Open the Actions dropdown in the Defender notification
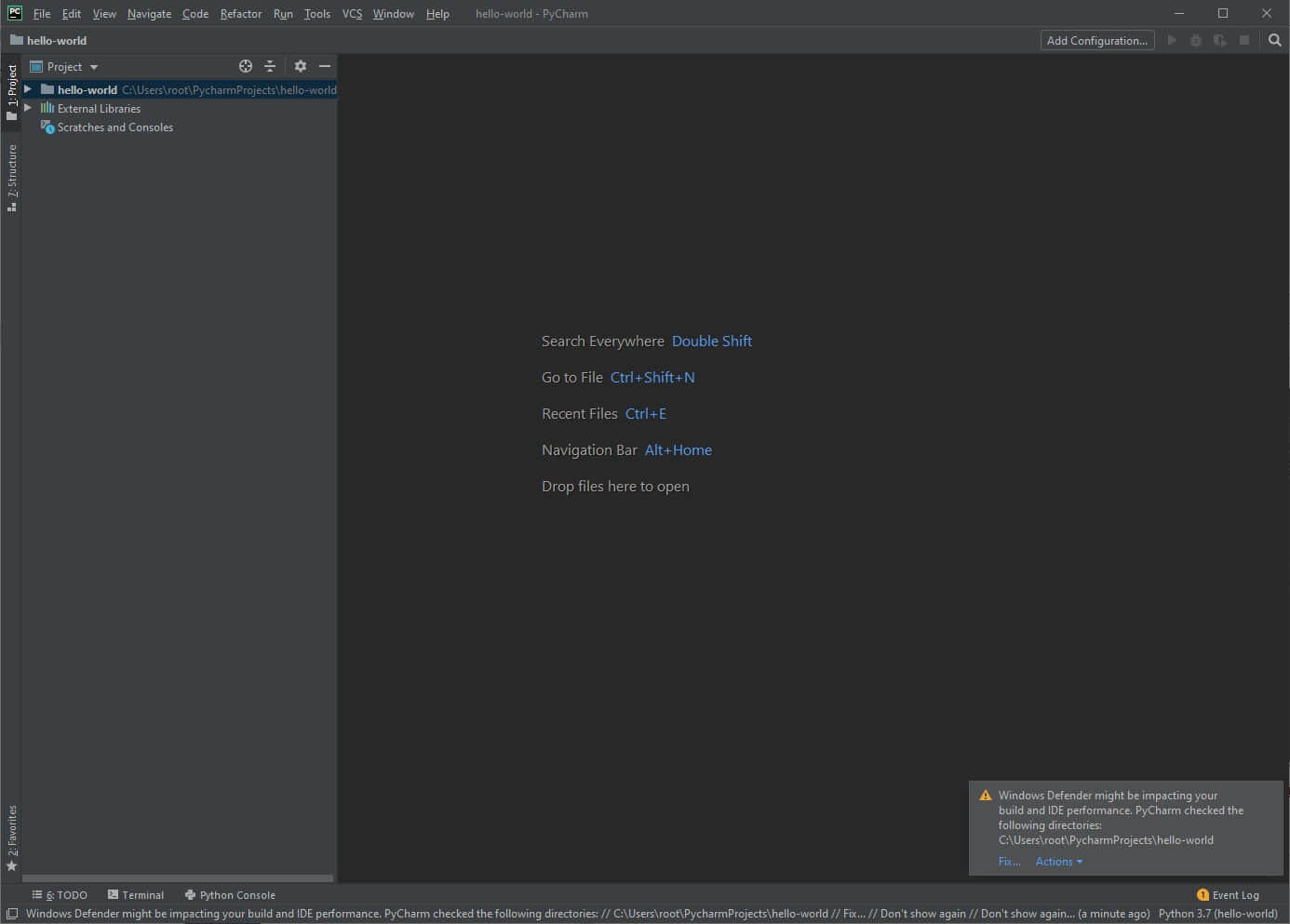Image resolution: width=1290 pixels, height=924 pixels. click(x=1058, y=862)
